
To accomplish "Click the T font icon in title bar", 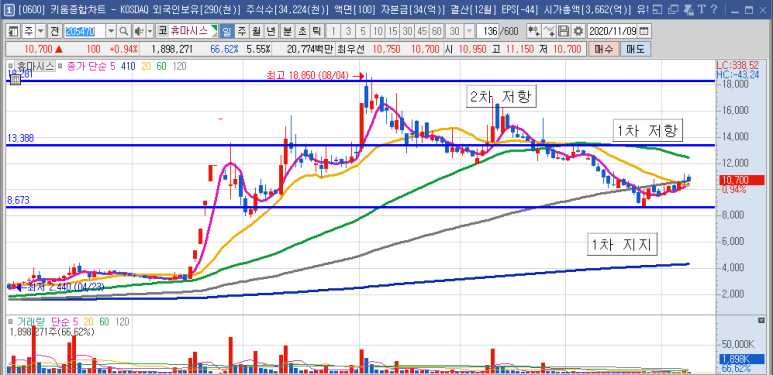I will (701, 9).
